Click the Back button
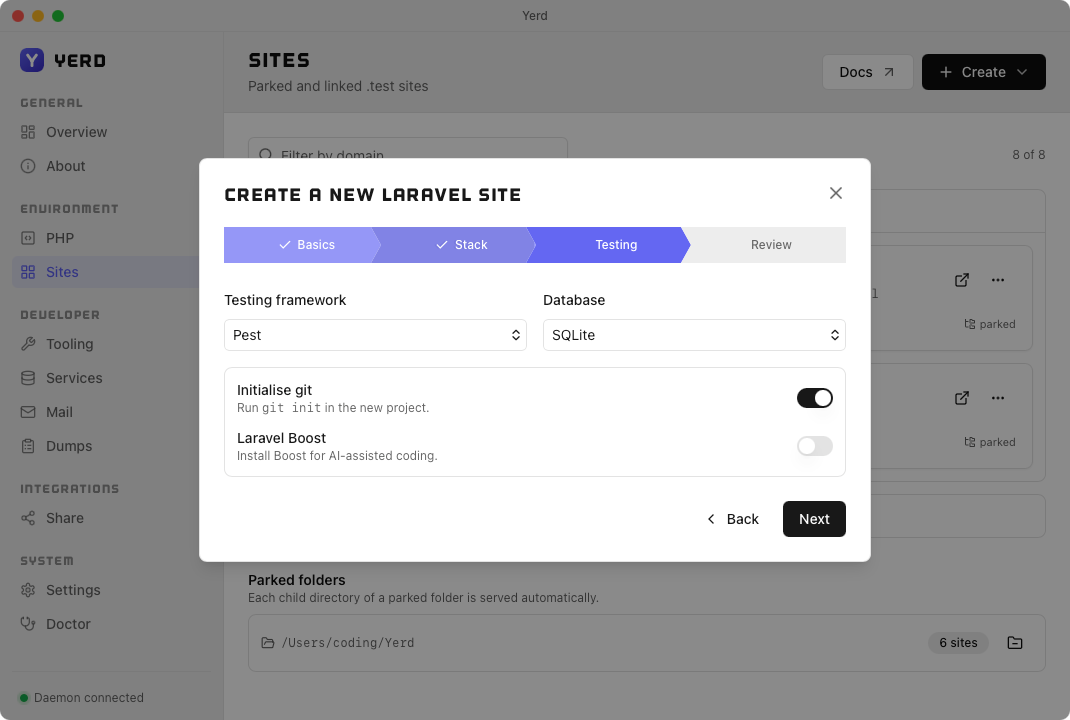 pos(732,519)
